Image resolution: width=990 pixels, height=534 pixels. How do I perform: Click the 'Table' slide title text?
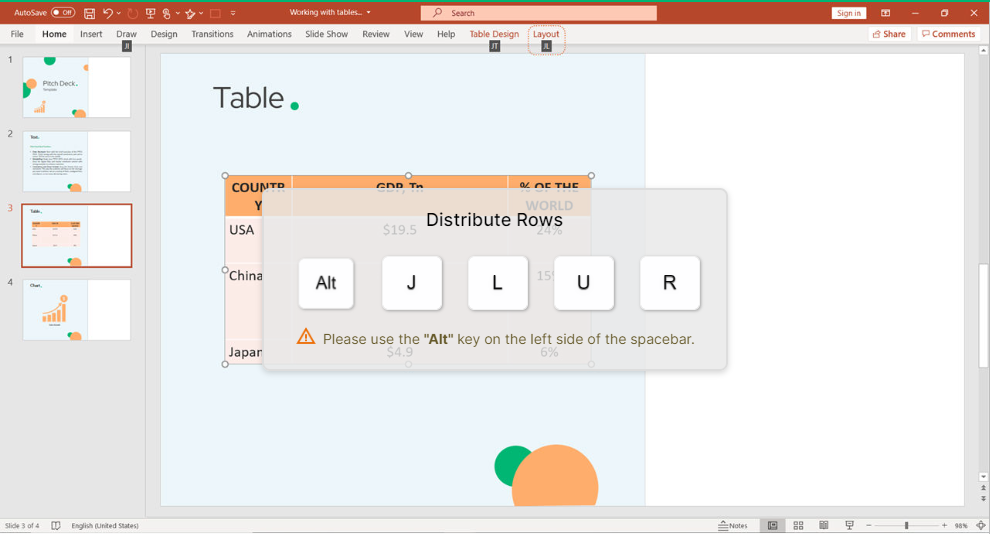point(249,98)
